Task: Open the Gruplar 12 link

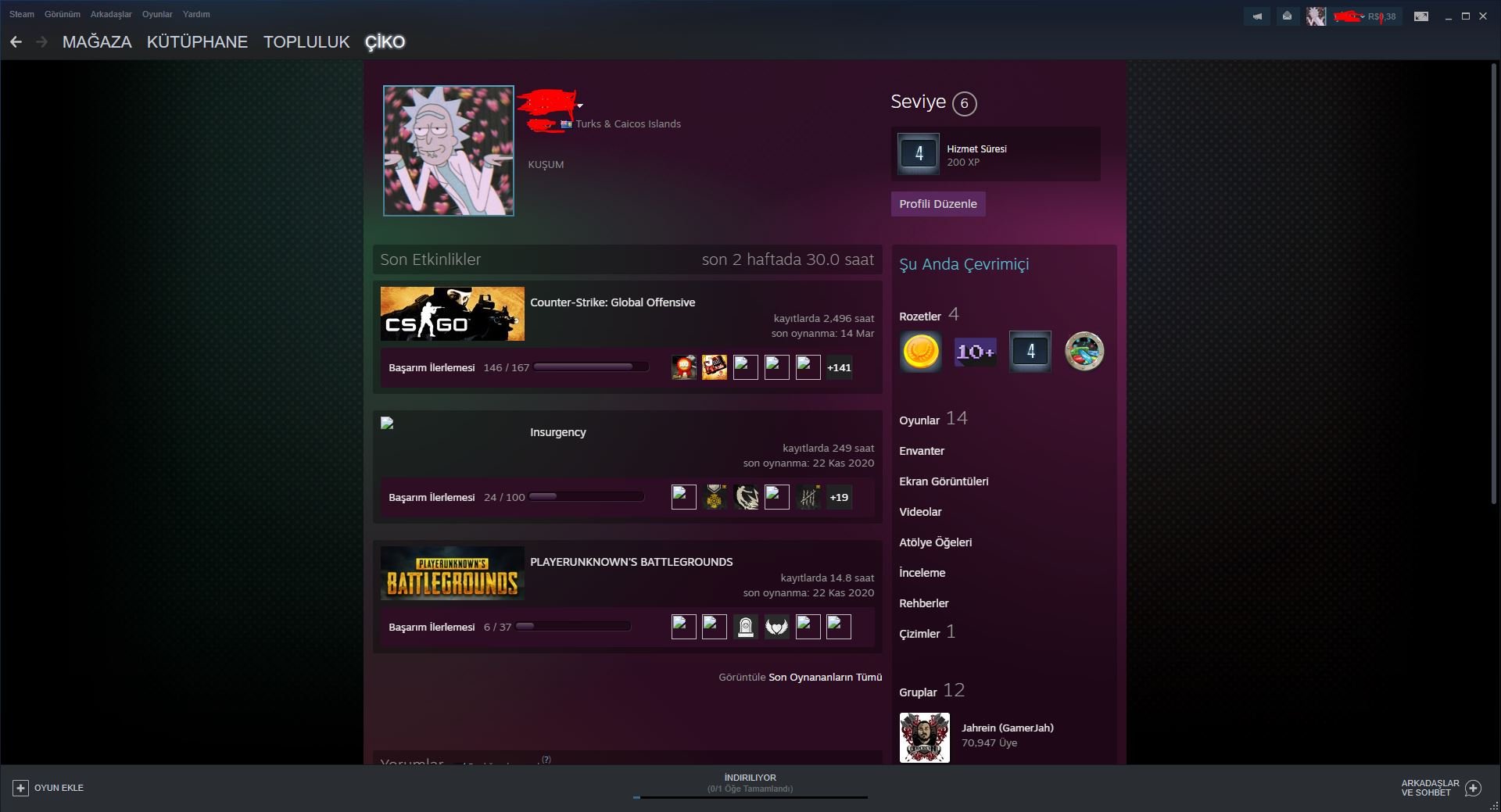Action: [932, 691]
